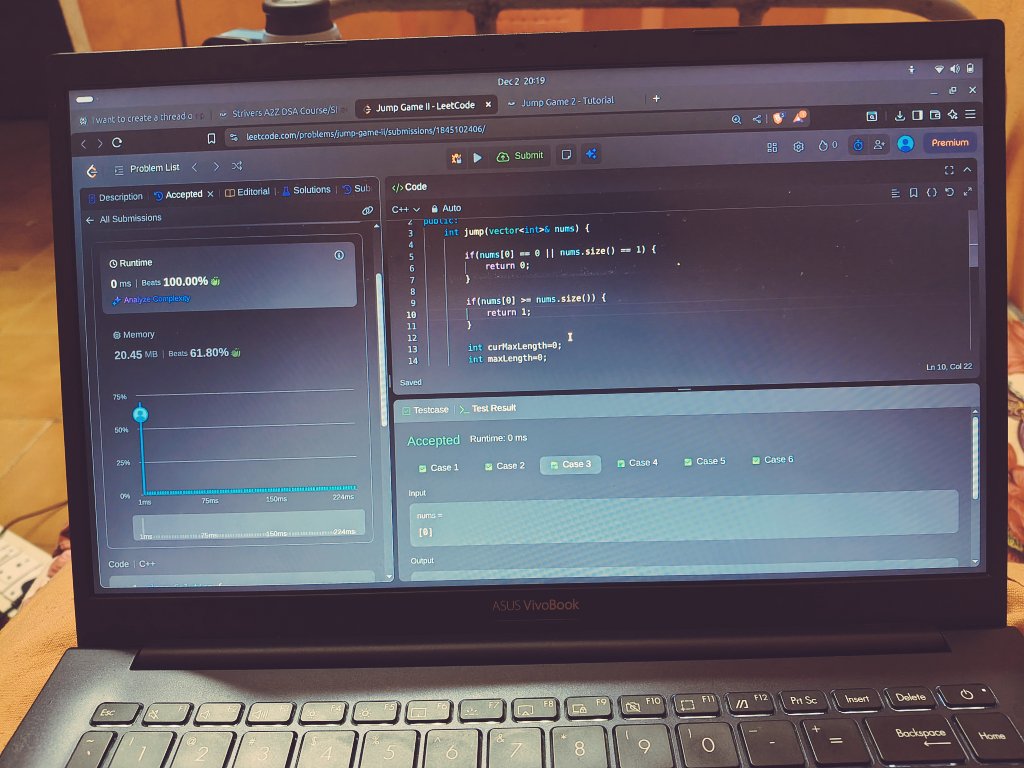Click the Dec 2 20:19 clock
The height and width of the screenshot is (768, 1024).
[521, 81]
